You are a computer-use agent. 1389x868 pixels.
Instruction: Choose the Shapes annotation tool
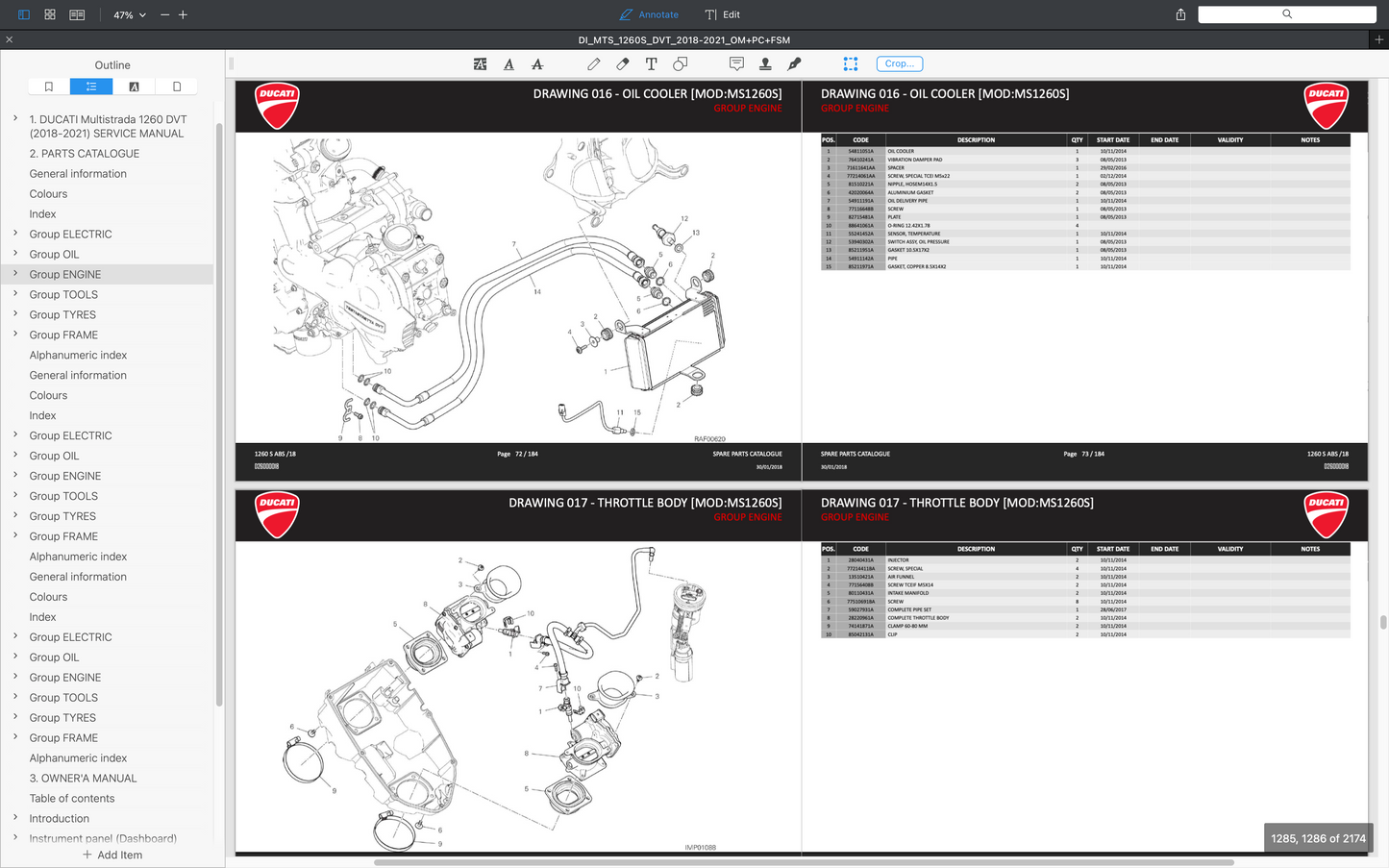[x=680, y=63]
